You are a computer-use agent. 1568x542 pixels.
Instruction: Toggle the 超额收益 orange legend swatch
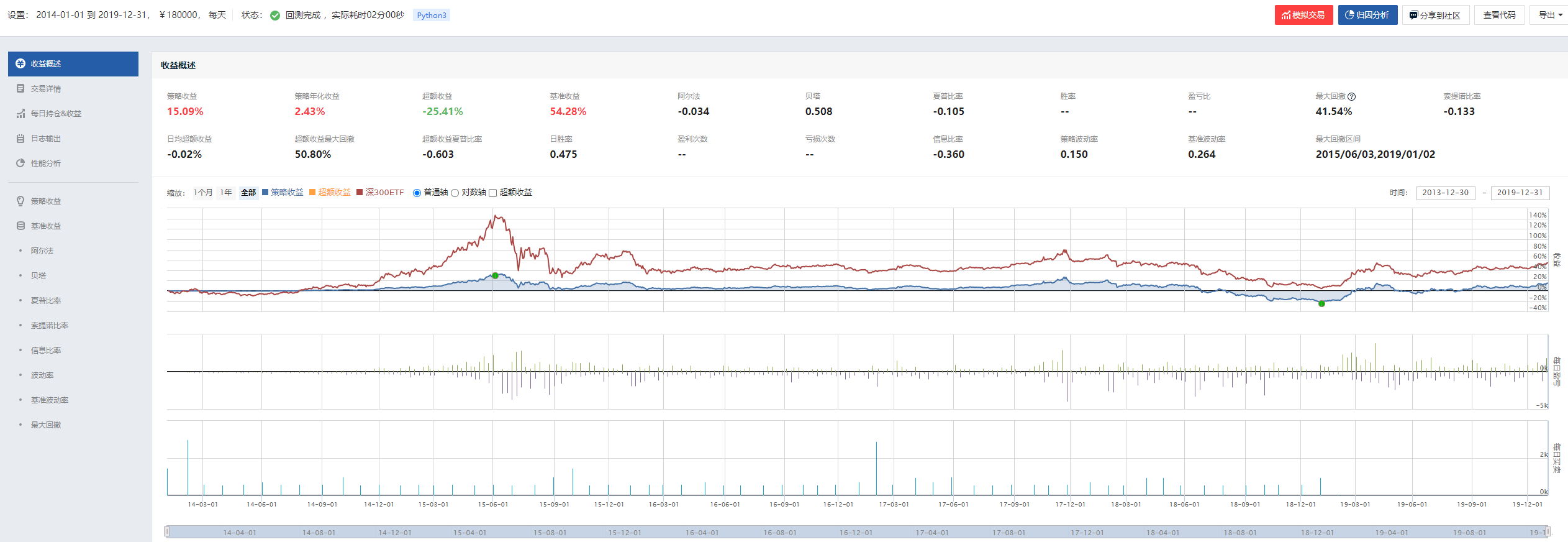(312, 192)
